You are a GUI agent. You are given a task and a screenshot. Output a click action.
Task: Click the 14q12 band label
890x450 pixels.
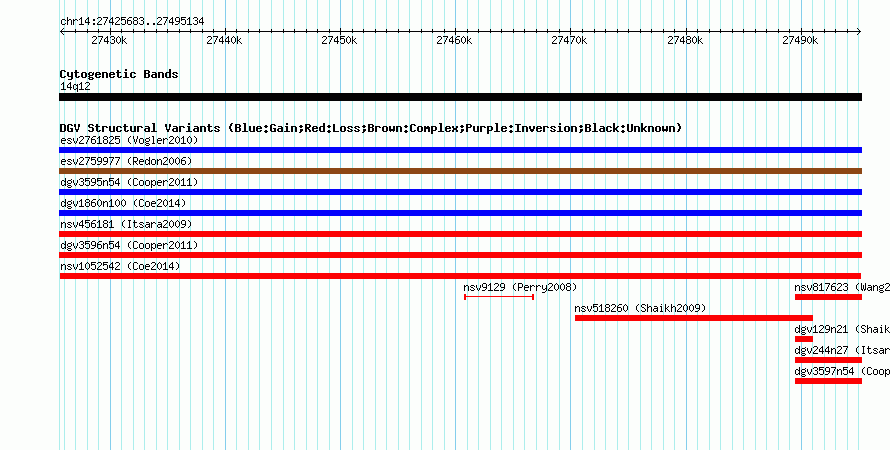75,86
